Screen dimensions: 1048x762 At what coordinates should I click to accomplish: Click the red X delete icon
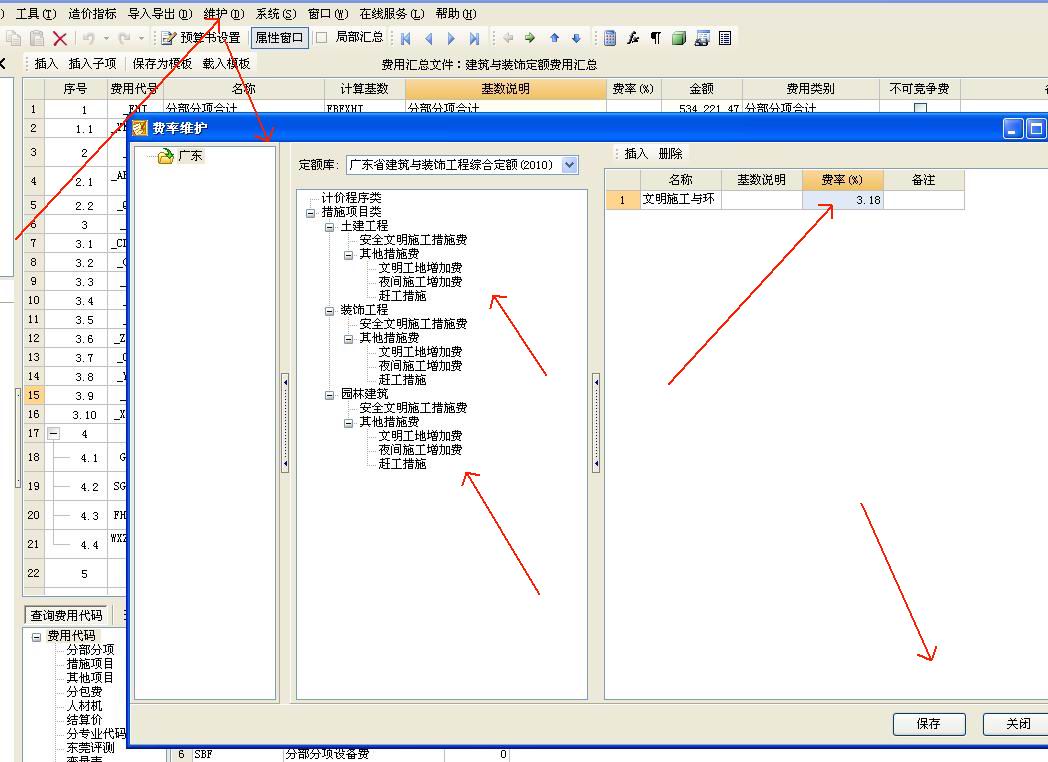point(60,38)
